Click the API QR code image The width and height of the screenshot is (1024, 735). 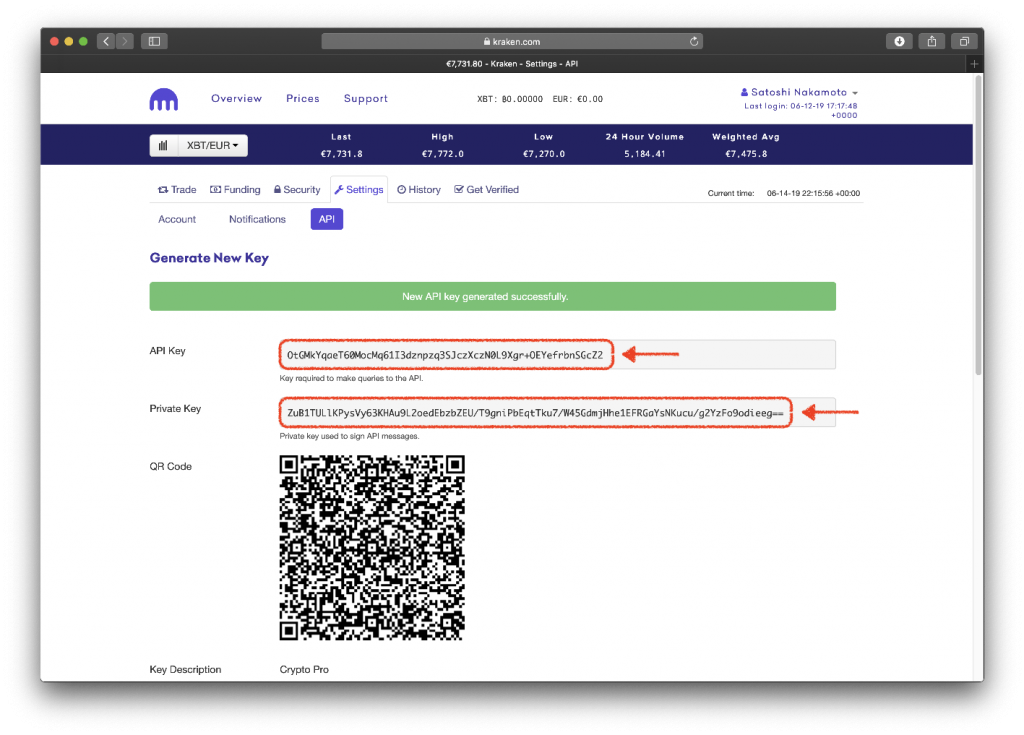point(372,547)
